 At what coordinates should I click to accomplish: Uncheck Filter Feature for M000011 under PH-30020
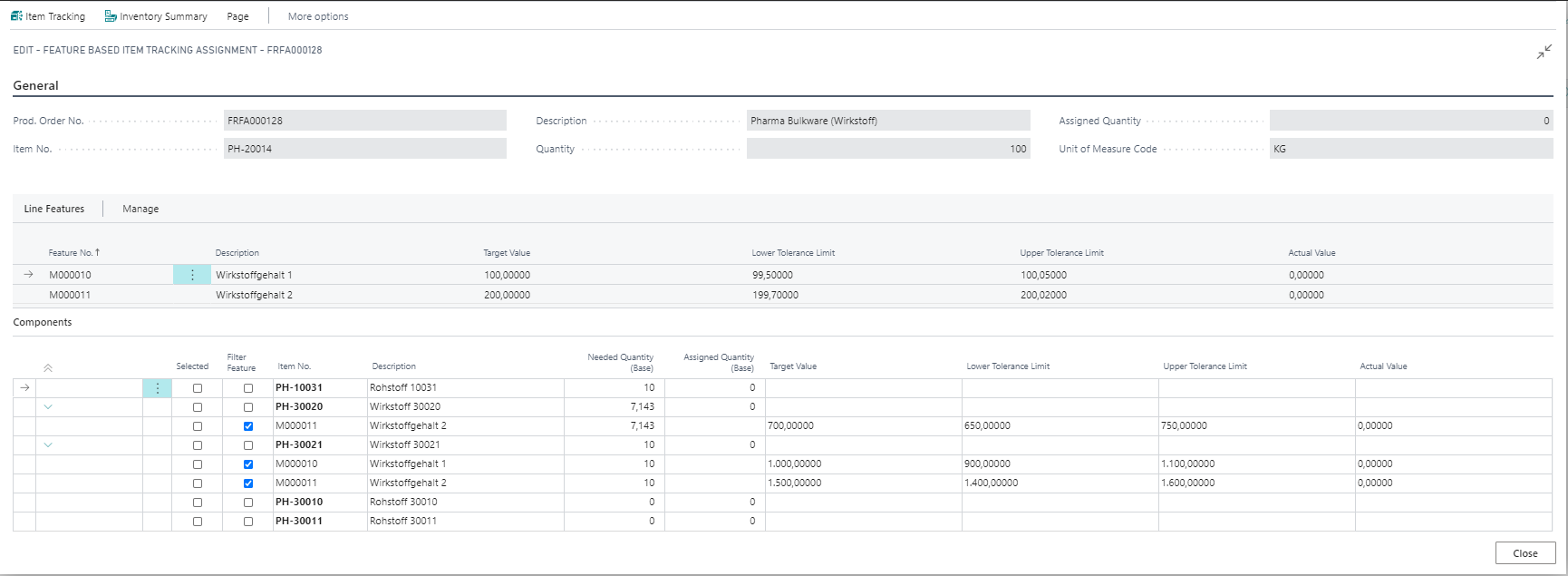point(248,426)
